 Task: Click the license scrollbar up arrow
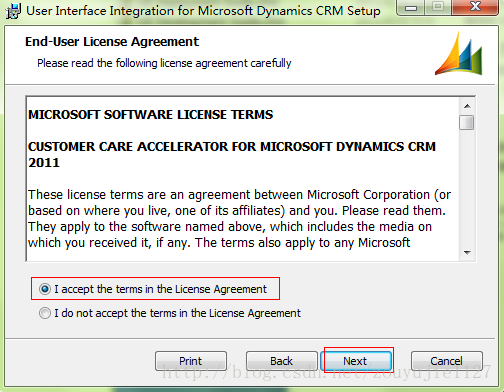coord(467,106)
